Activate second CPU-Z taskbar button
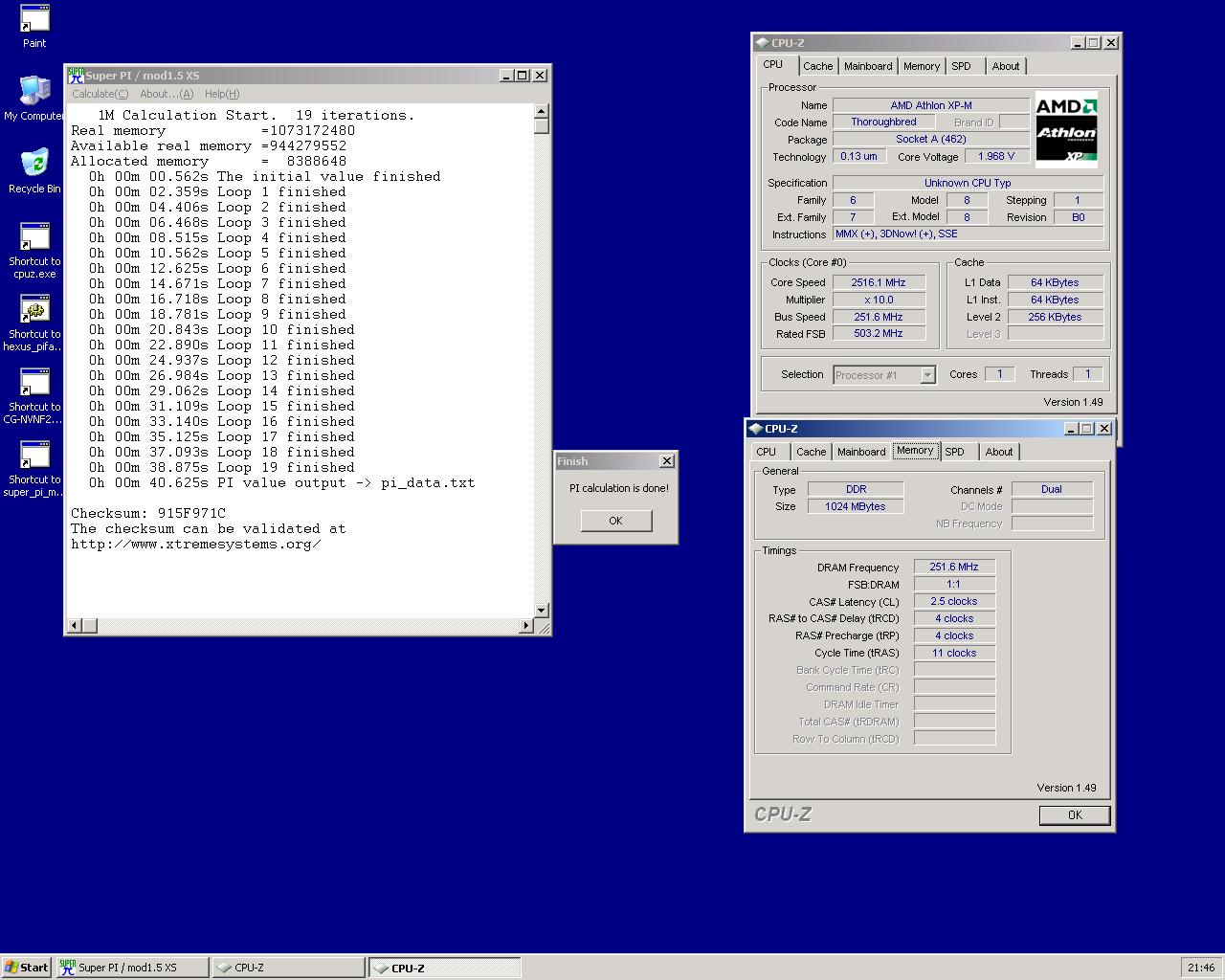This screenshot has width=1225, height=980. pyautogui.click(x=445, y=968)
